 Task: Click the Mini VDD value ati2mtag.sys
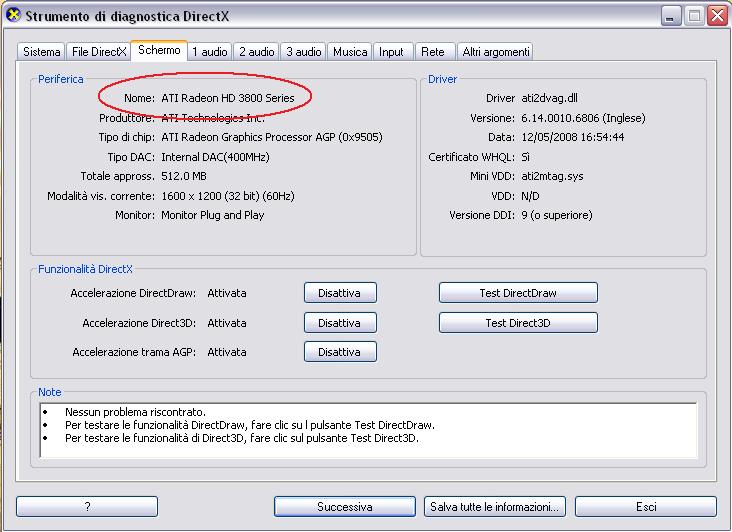[552, 176]
